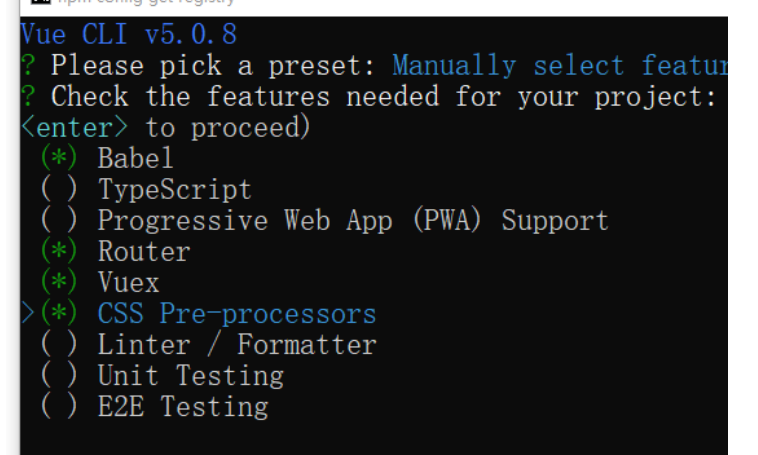The width and height of the screenshot is (758, 455).
Task: Toggle the CSS Pre-processors checkbox
Action: click(59, 313)
